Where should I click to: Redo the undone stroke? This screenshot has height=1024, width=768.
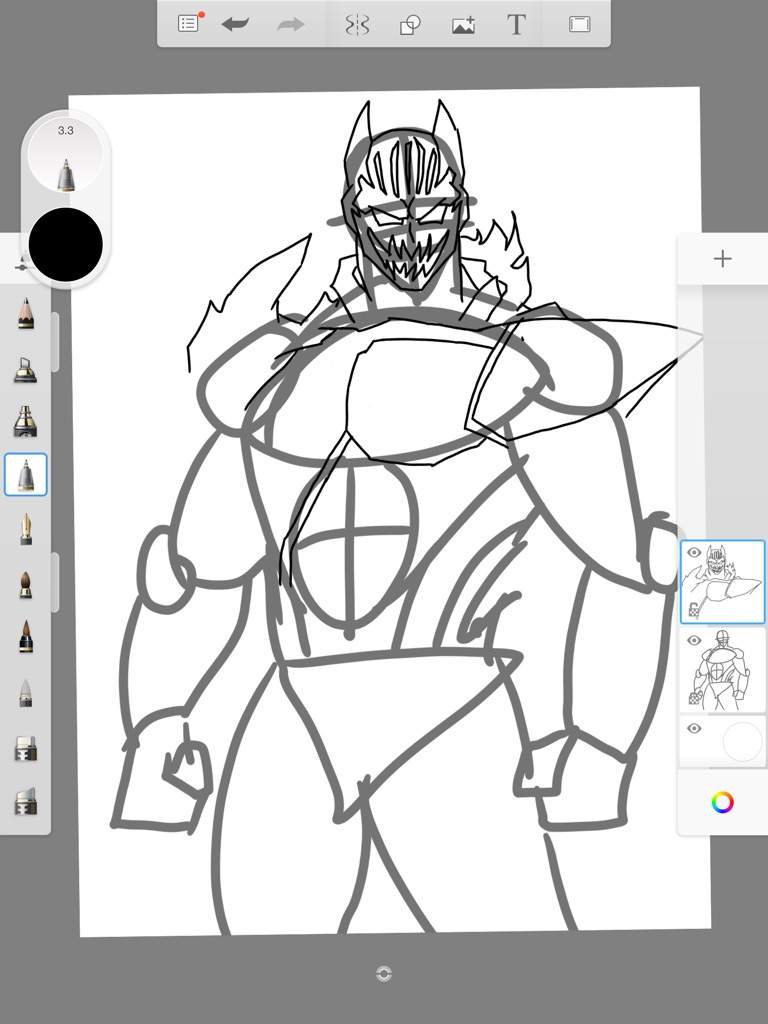[x=290, y=25]
